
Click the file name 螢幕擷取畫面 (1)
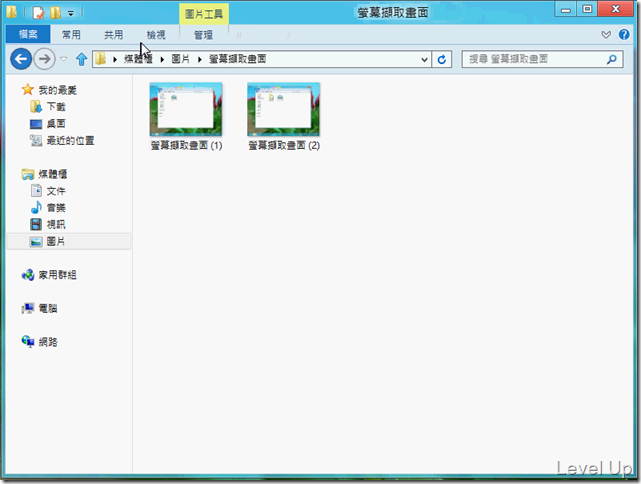(186, 146)
